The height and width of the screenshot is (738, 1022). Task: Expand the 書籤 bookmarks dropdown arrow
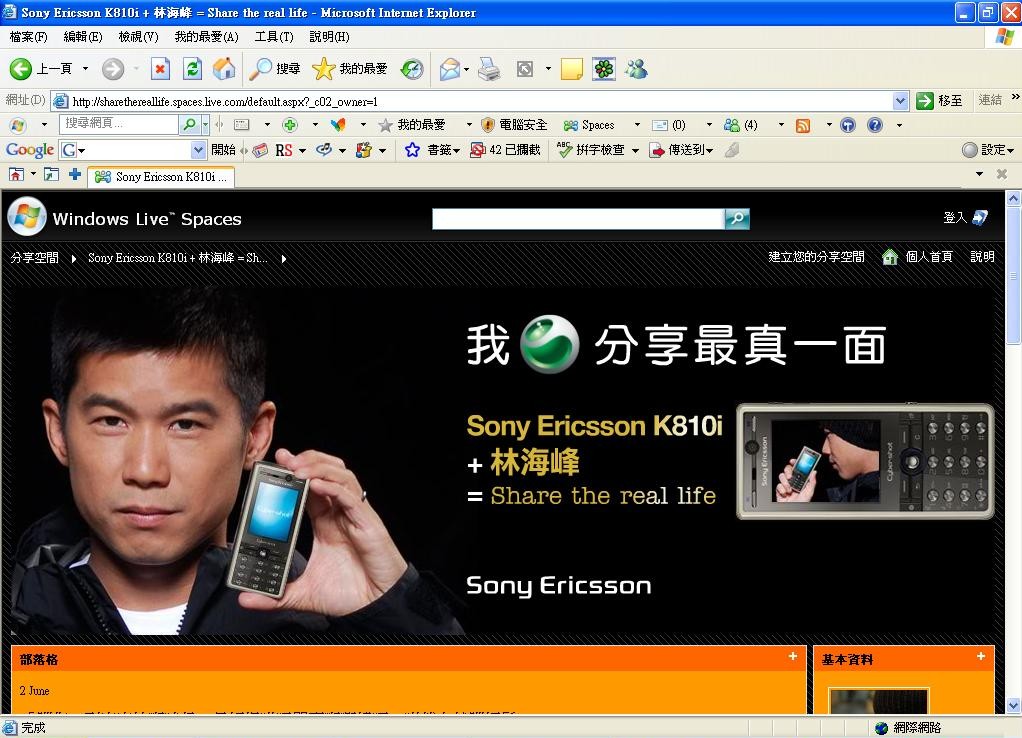tap(456, 151)
